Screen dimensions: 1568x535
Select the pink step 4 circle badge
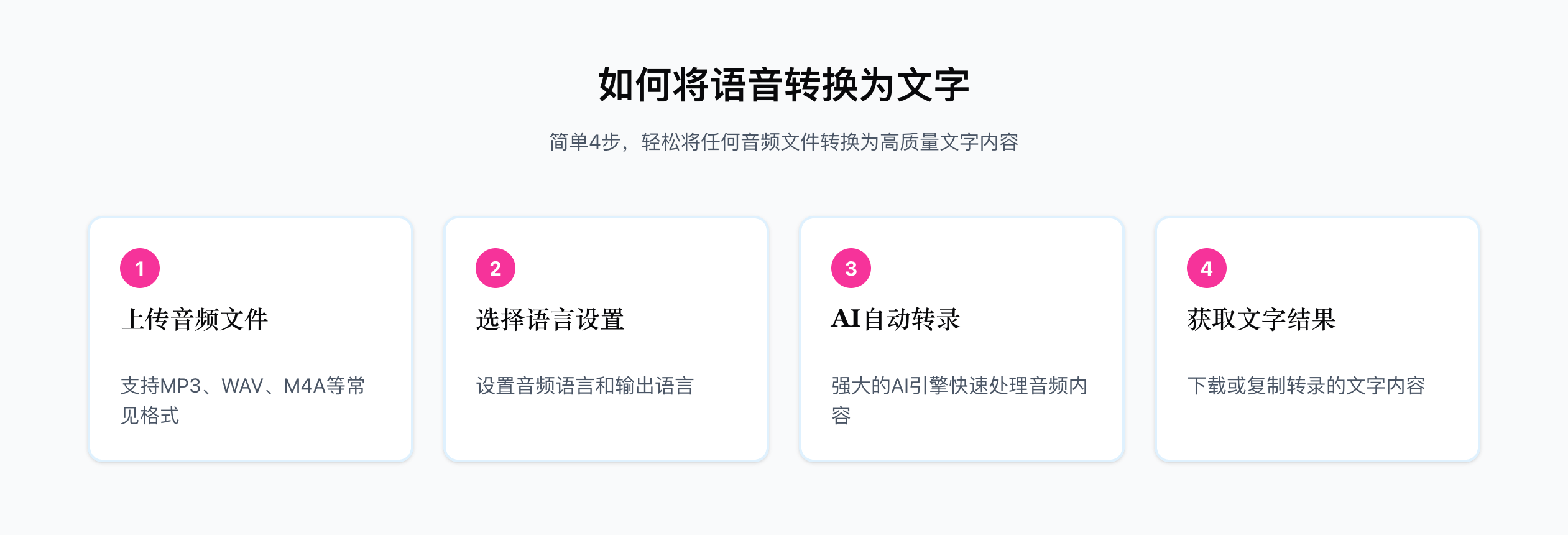(x=1207, y=268)
